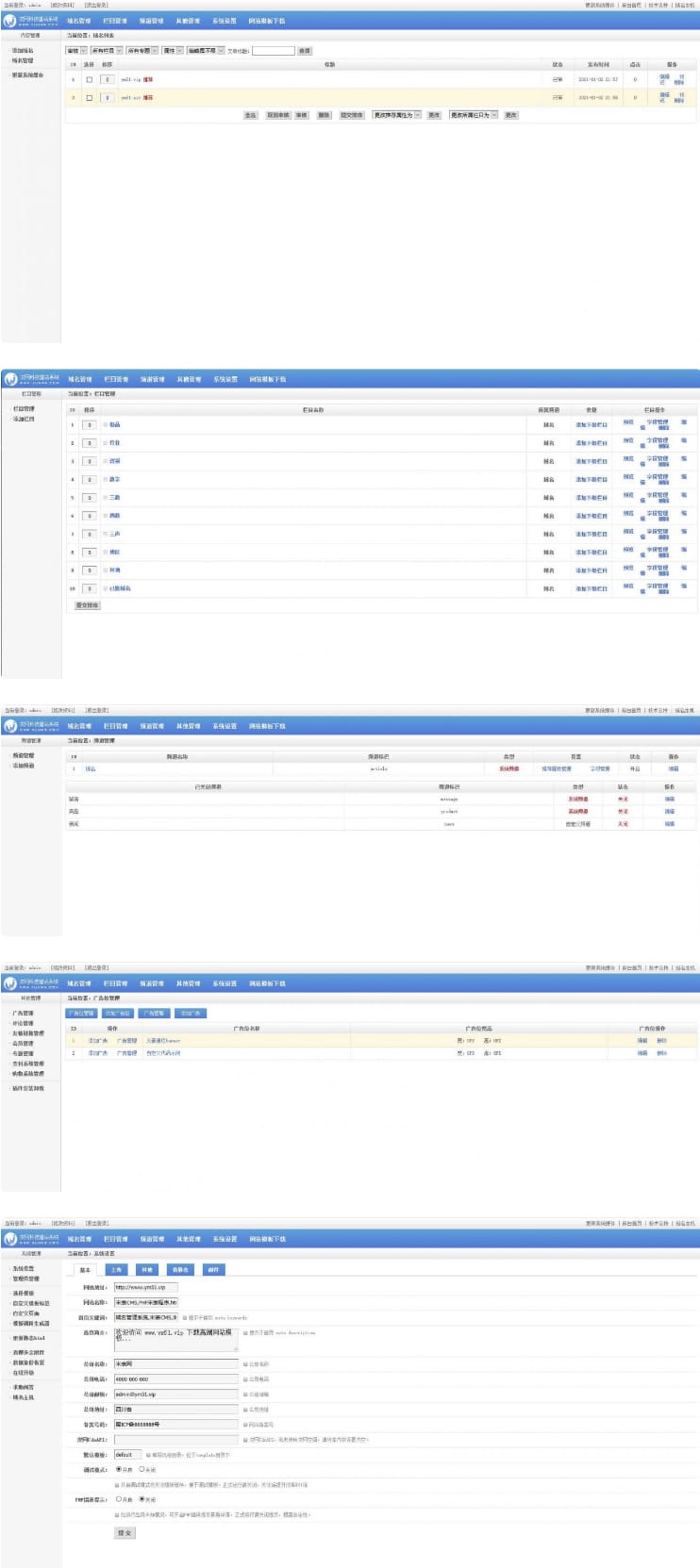Click the tree icon beside 极品 column

[106, 425]
